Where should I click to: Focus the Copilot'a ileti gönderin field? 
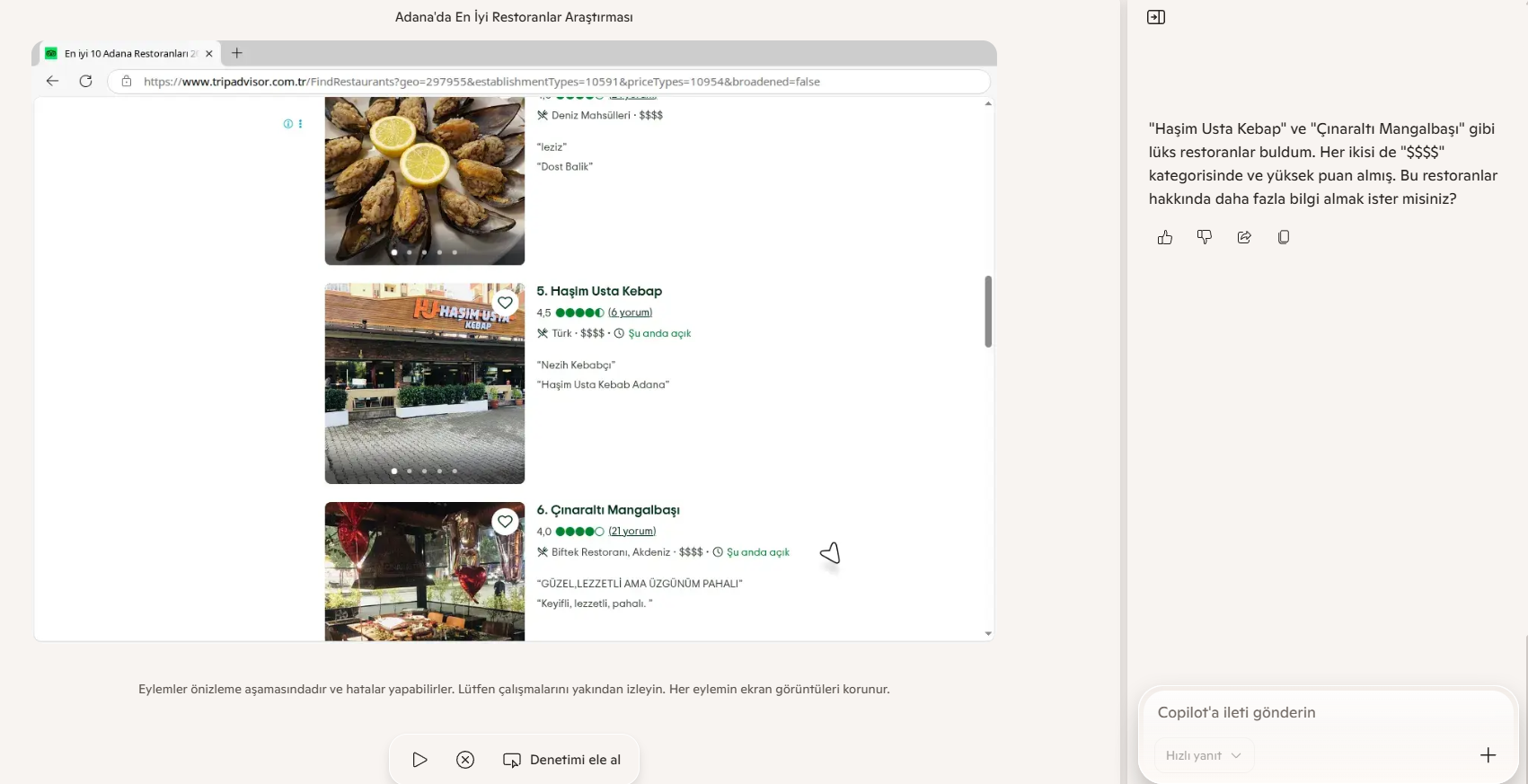pos(1328,712)
